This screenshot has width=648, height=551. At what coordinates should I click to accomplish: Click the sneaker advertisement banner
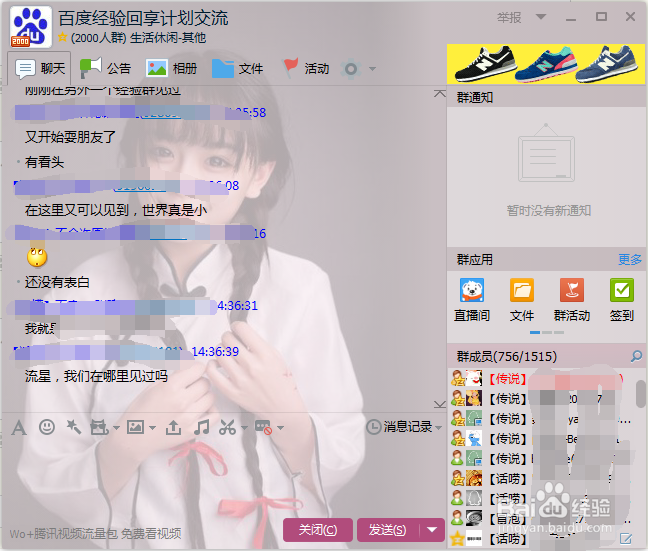click(546, 64)
